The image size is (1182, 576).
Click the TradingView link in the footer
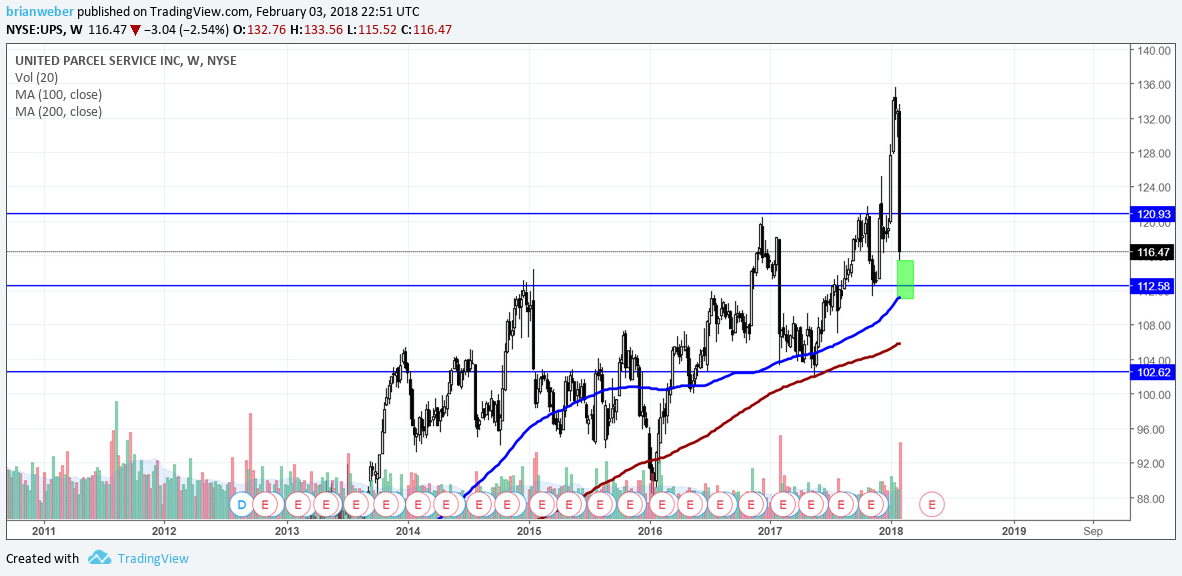[153, 559]
